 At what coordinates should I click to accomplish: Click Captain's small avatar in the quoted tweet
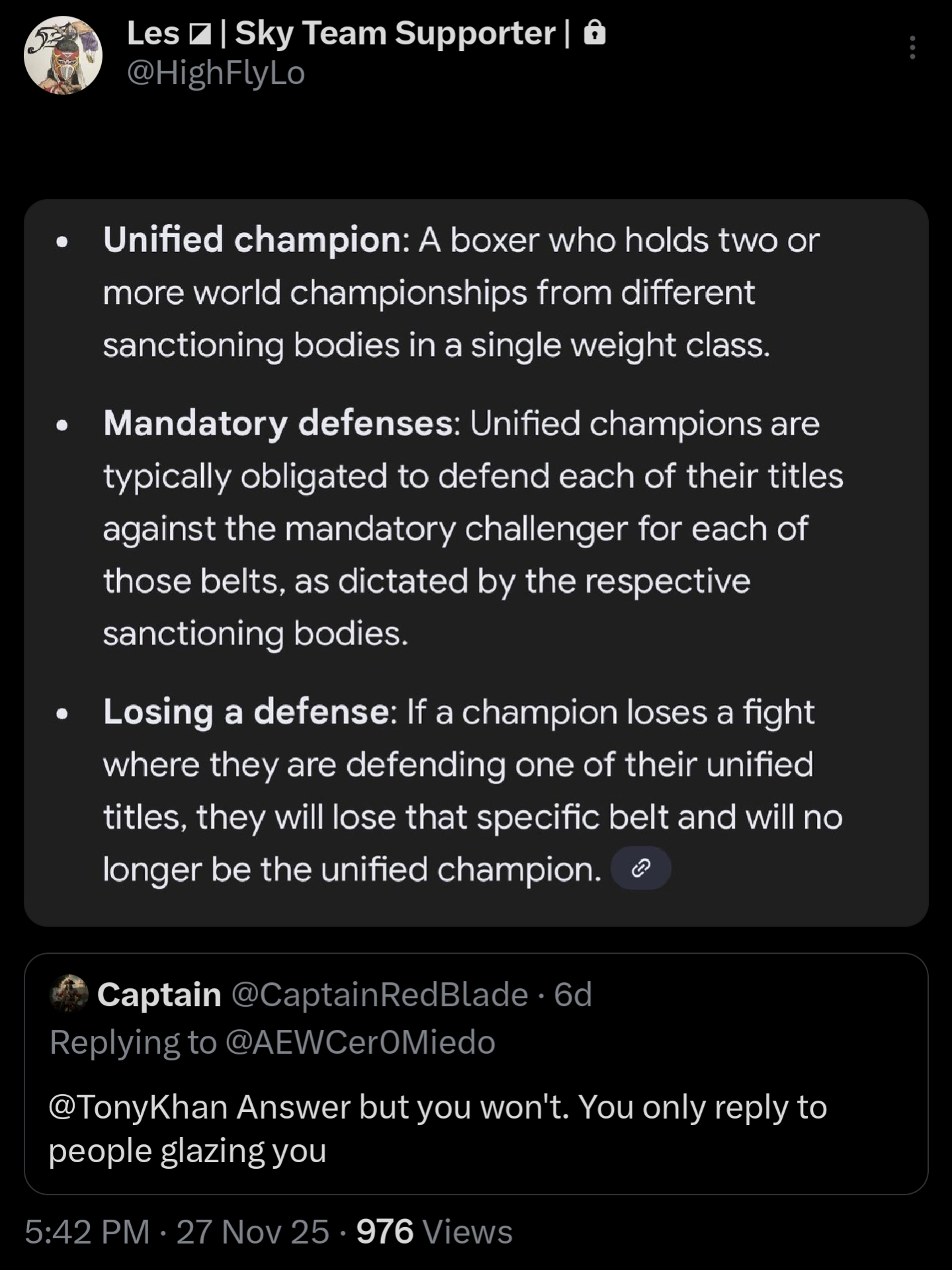tap(69, 994)
